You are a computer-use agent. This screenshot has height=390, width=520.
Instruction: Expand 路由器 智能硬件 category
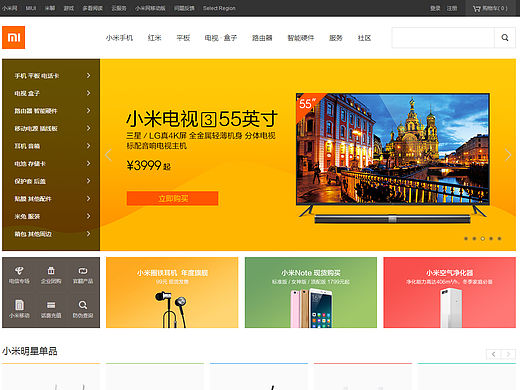pyautogui.click(x=51, y=111)
